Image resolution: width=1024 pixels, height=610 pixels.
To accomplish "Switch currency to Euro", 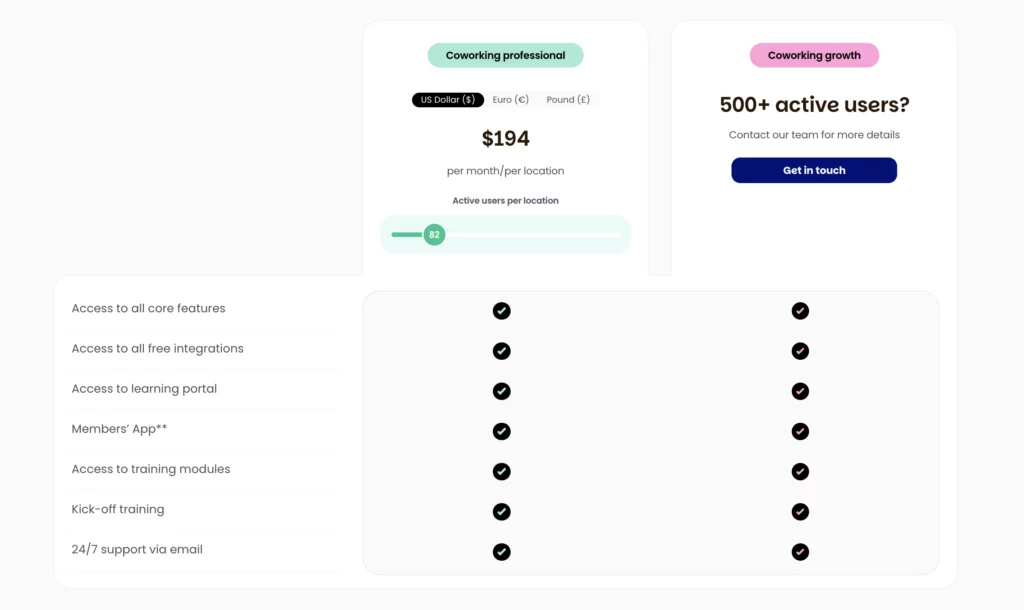I will click(510, 99).
